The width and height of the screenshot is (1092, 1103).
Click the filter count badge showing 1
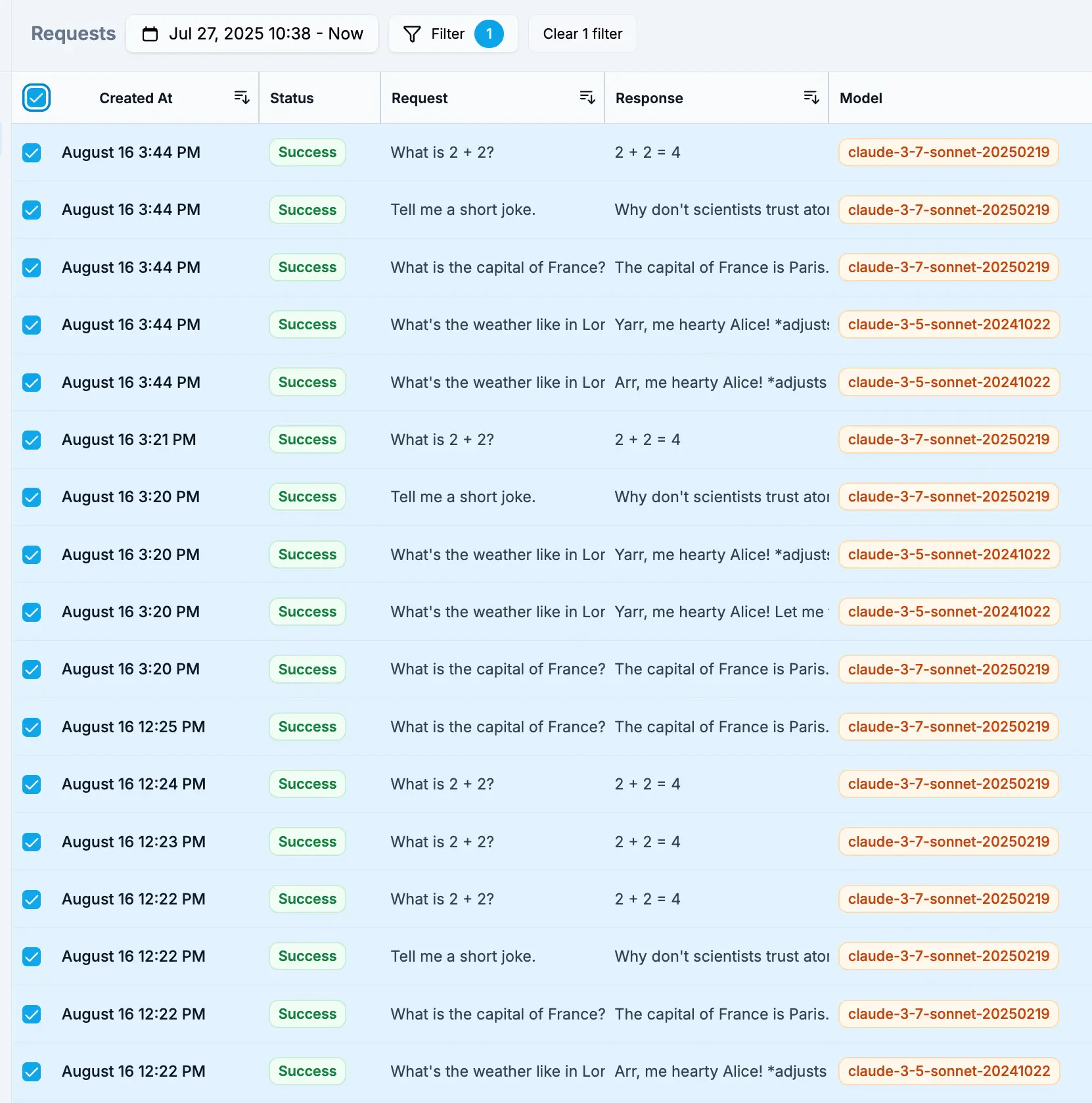(489, 34)
